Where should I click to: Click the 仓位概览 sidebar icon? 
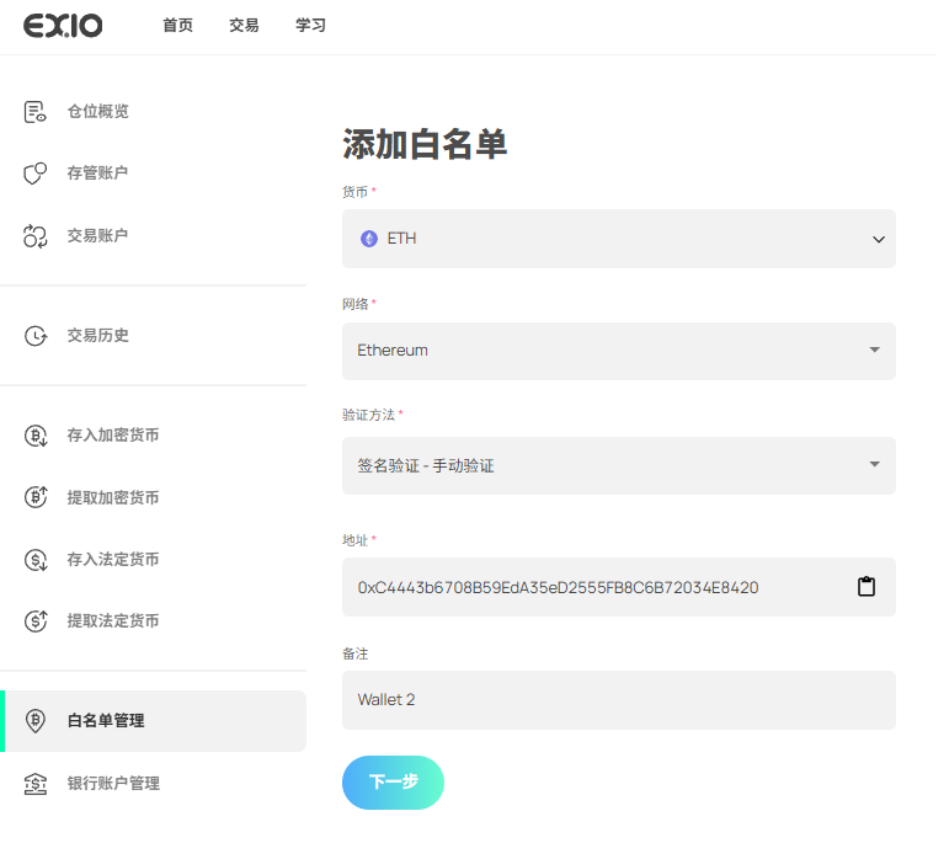[x=35, y=112]
